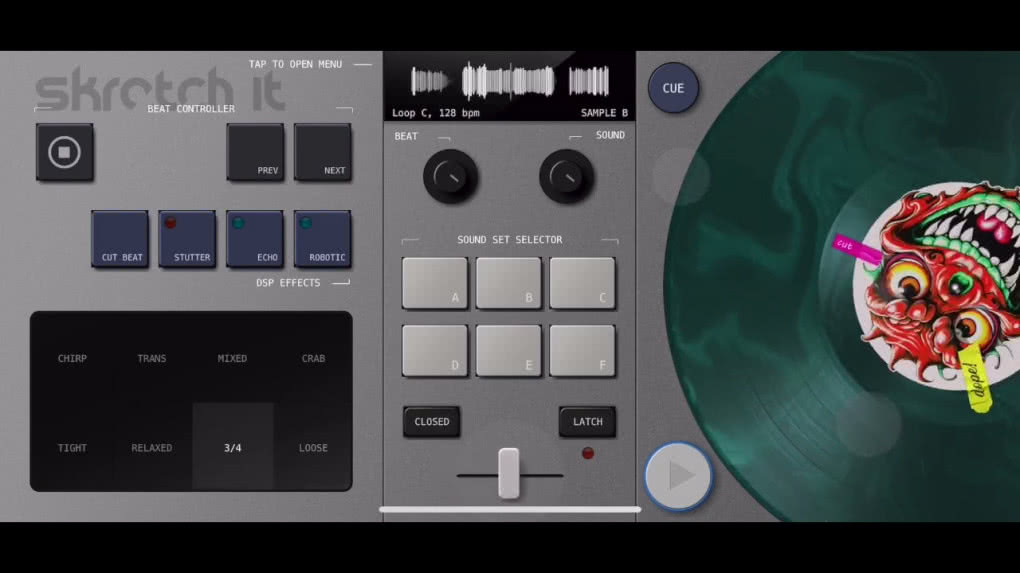Click the BEAT volume knob
This screenshot has width=1020, height=573.
(450, 176)
